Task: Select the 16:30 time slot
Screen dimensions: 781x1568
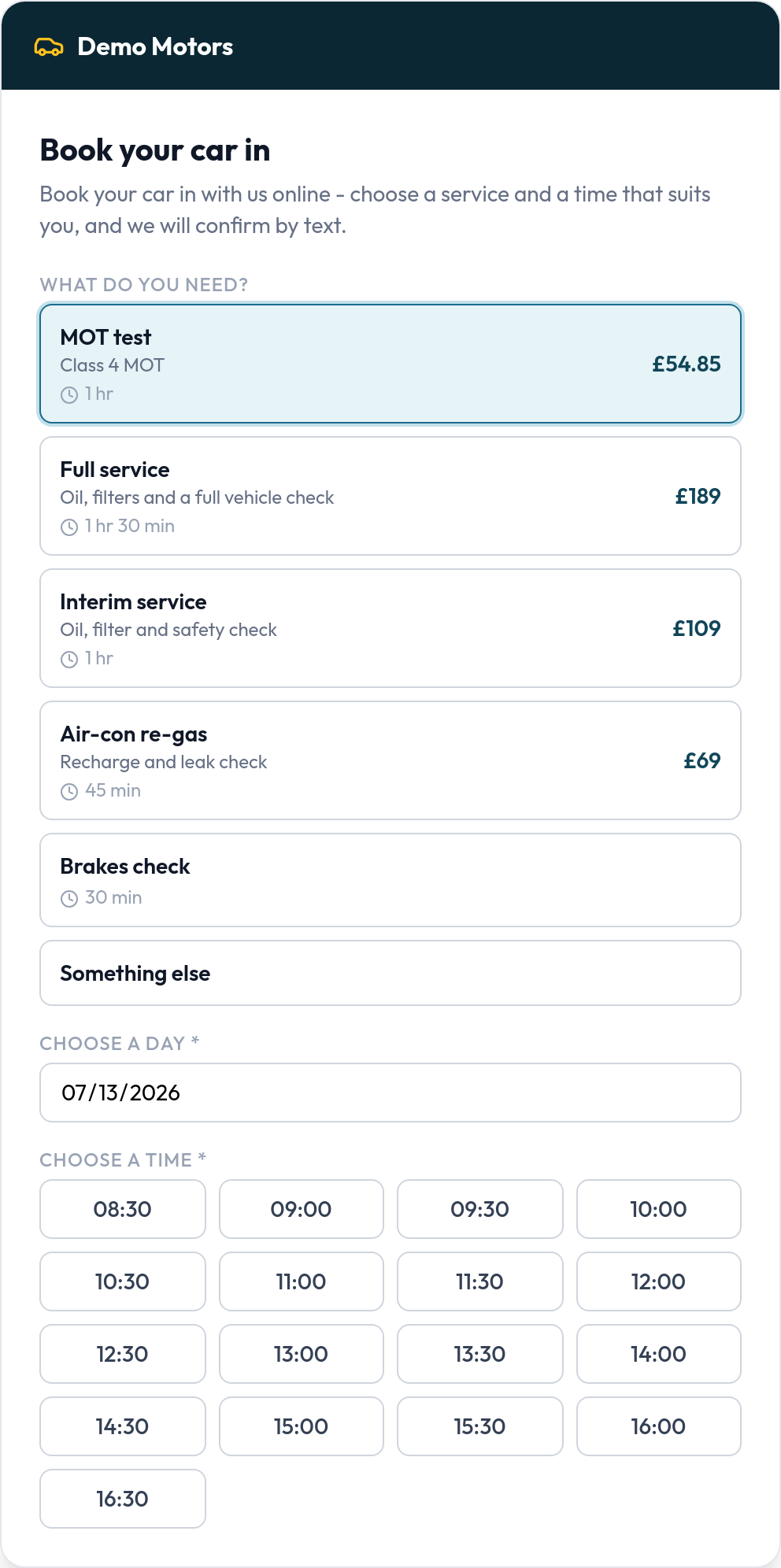Action: point(123,1499)
